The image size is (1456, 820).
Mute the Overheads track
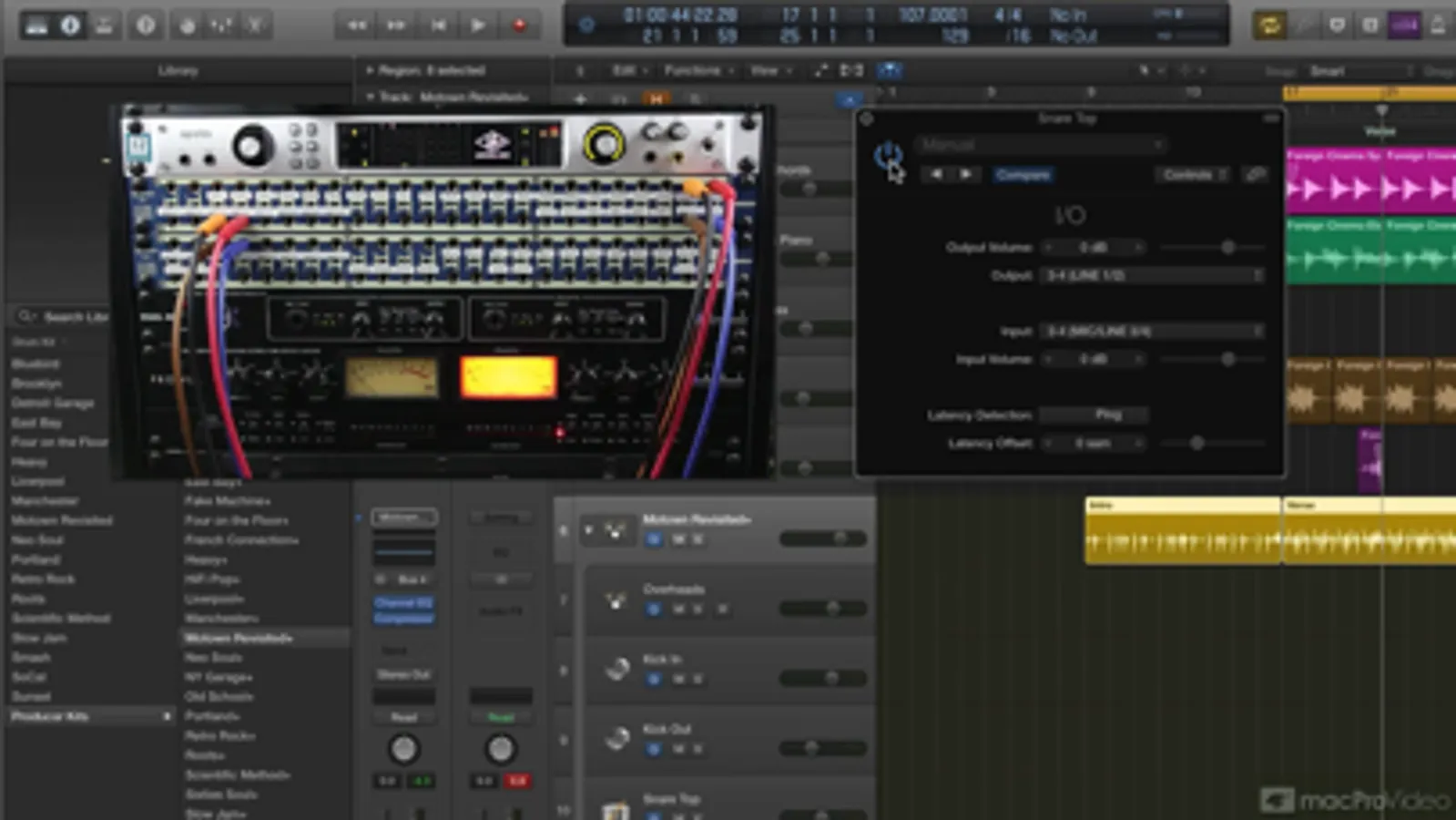click(677, 610)
